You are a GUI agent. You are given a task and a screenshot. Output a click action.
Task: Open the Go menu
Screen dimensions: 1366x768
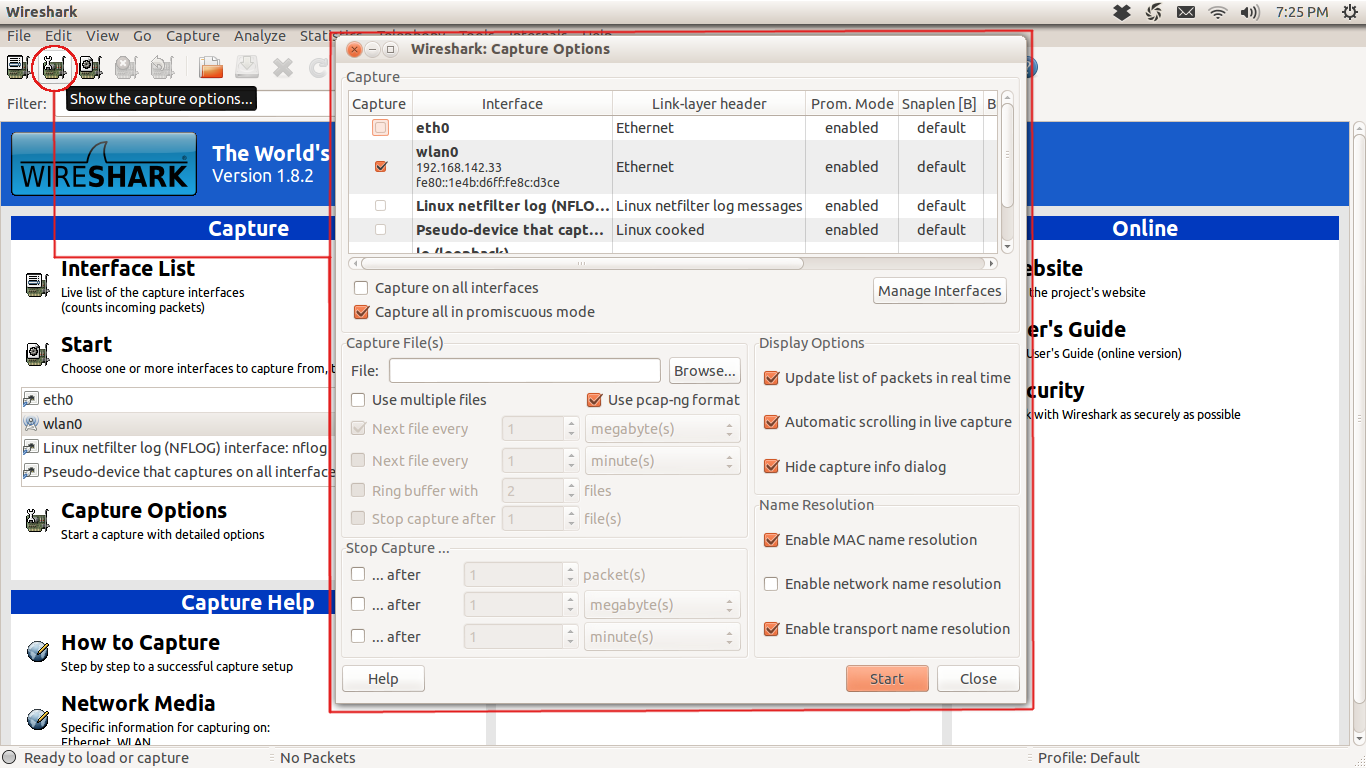point(143,36)
